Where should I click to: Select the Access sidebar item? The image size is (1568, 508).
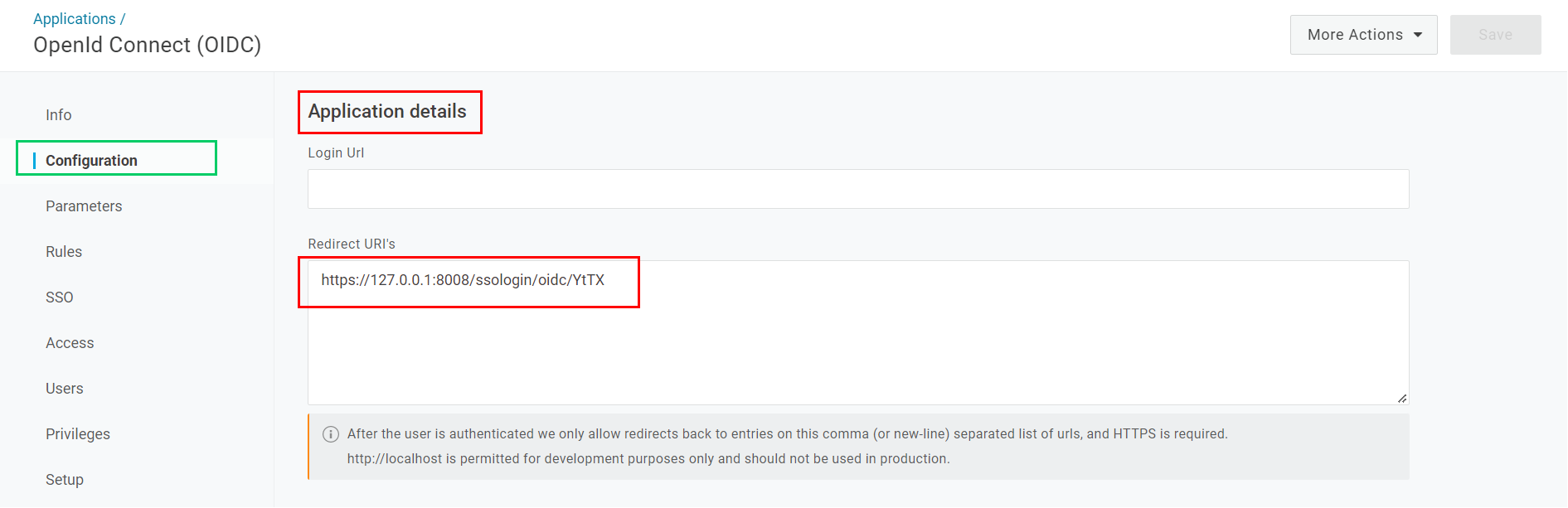click(x=70, y=343)
